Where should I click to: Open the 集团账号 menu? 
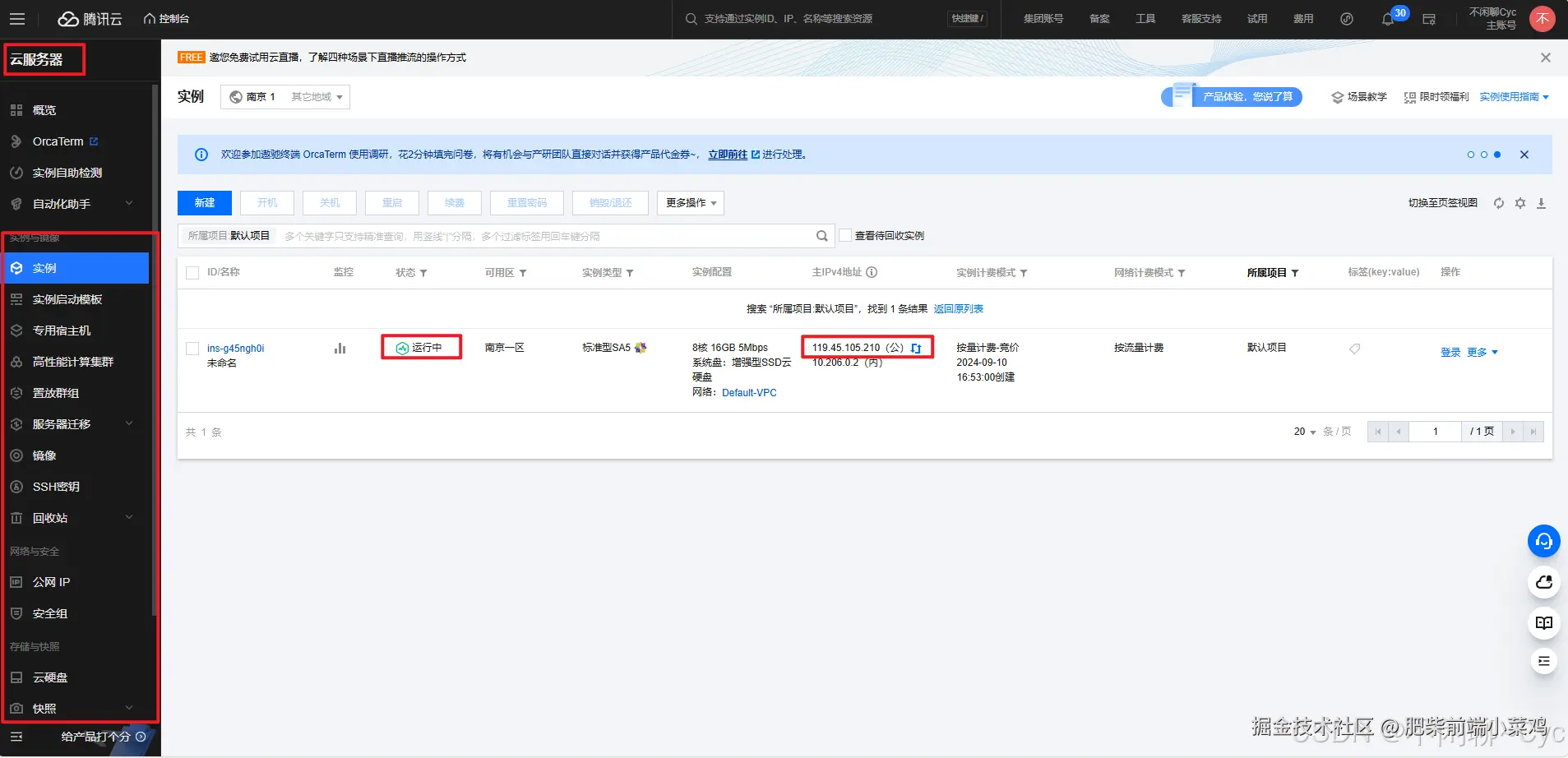pos(1043,19)
